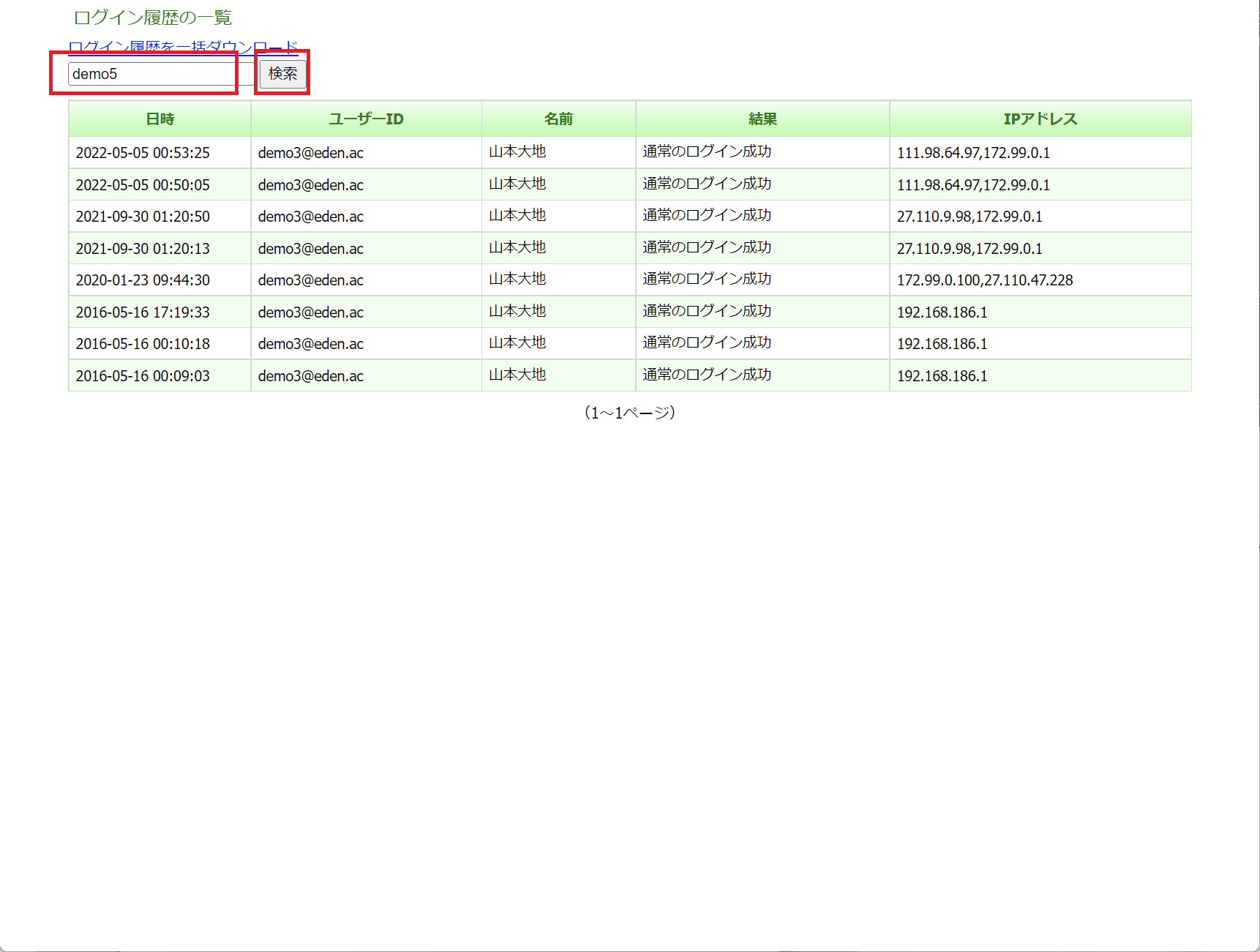Click the 日時 column header

tap(160, 119)
